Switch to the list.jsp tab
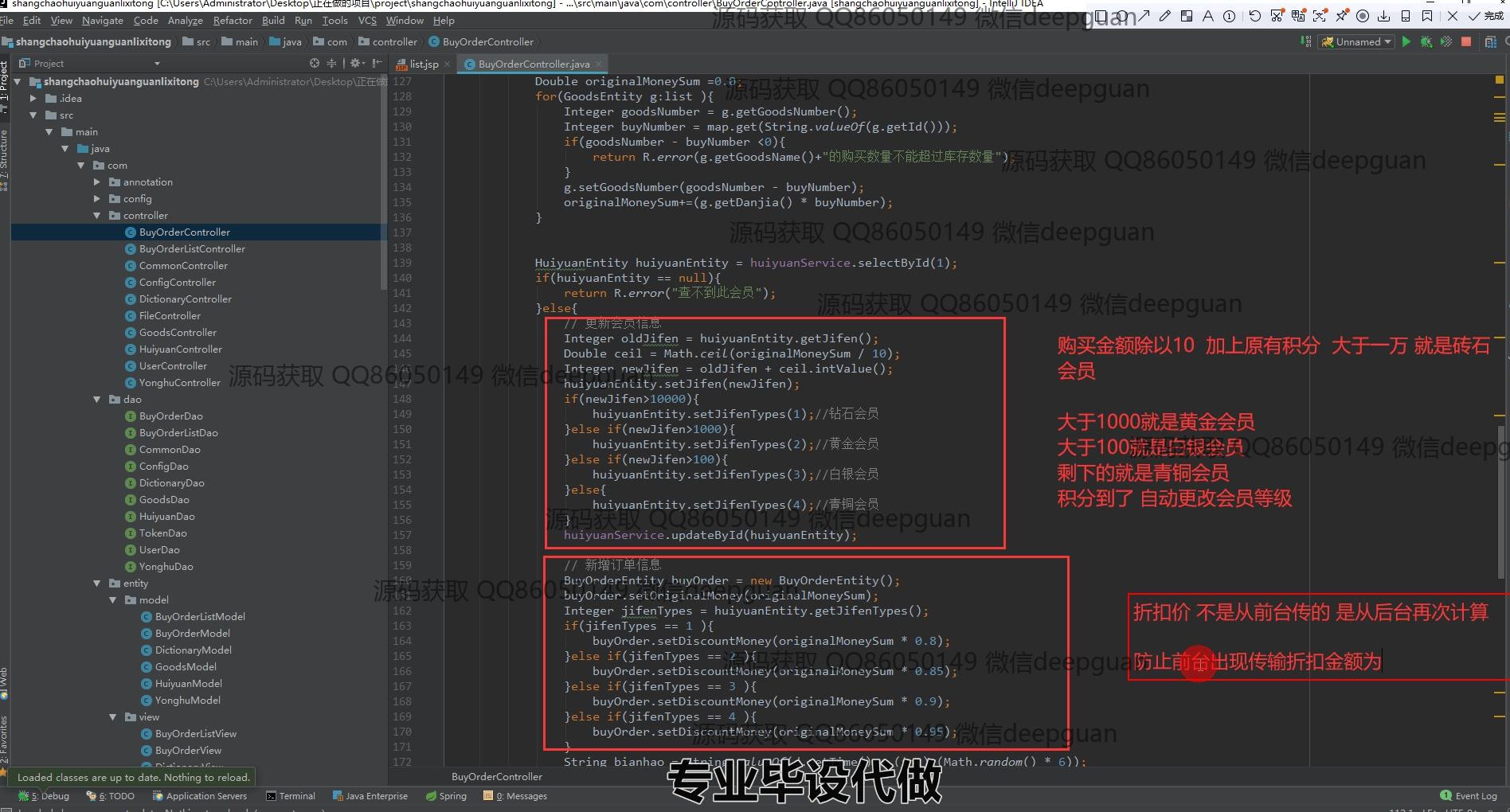 pos(423,64)
